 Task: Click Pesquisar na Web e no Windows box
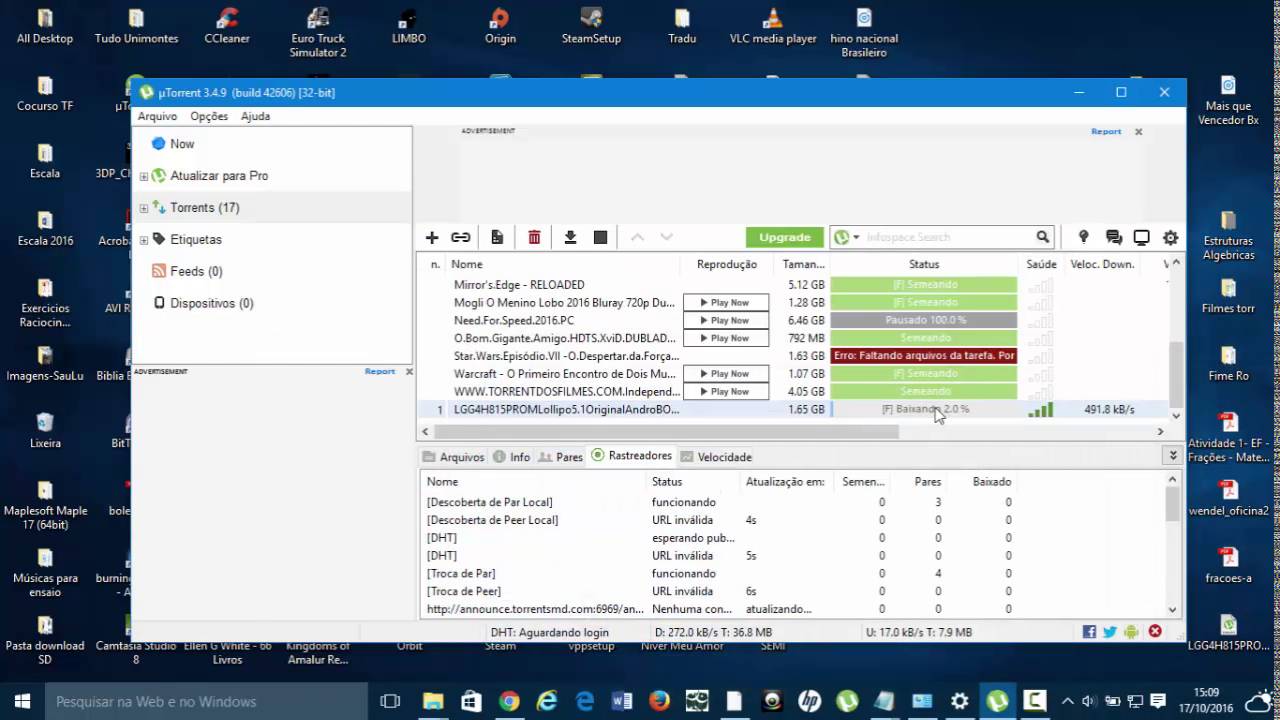[x=205, y=701]
